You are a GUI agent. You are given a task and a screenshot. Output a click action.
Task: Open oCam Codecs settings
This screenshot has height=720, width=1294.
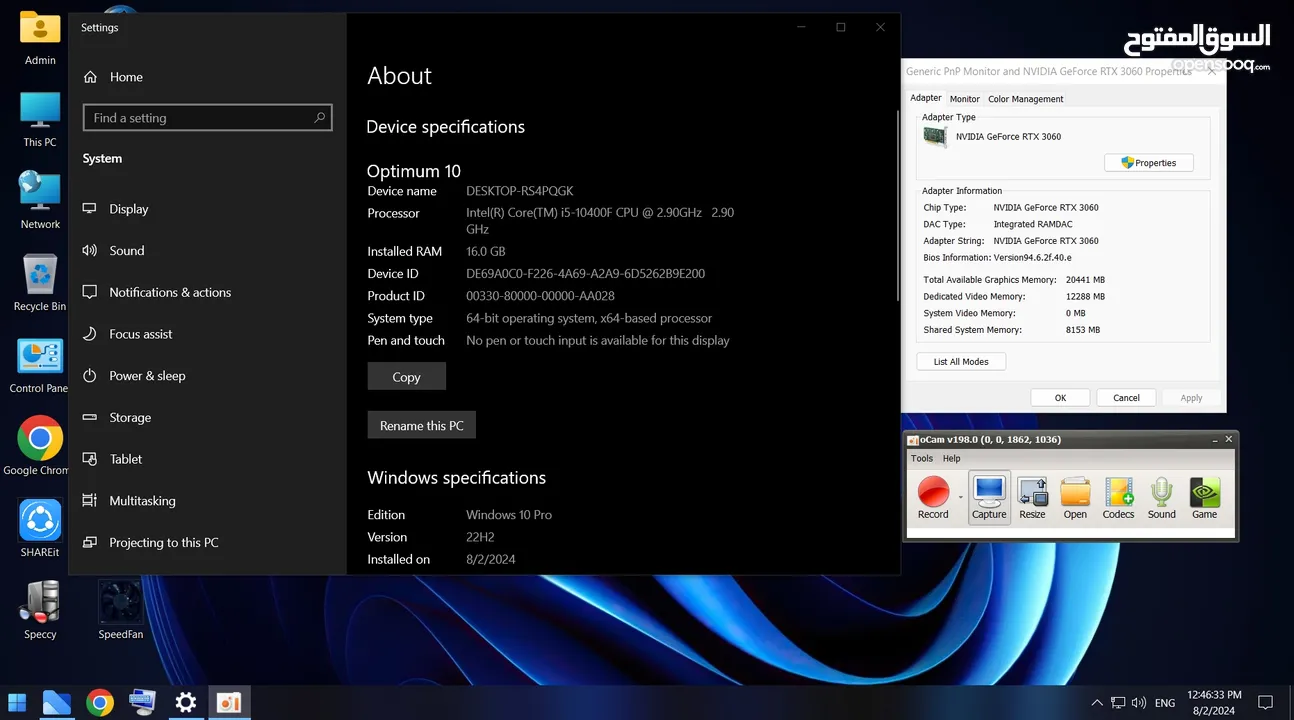(x=1118, y=498)
